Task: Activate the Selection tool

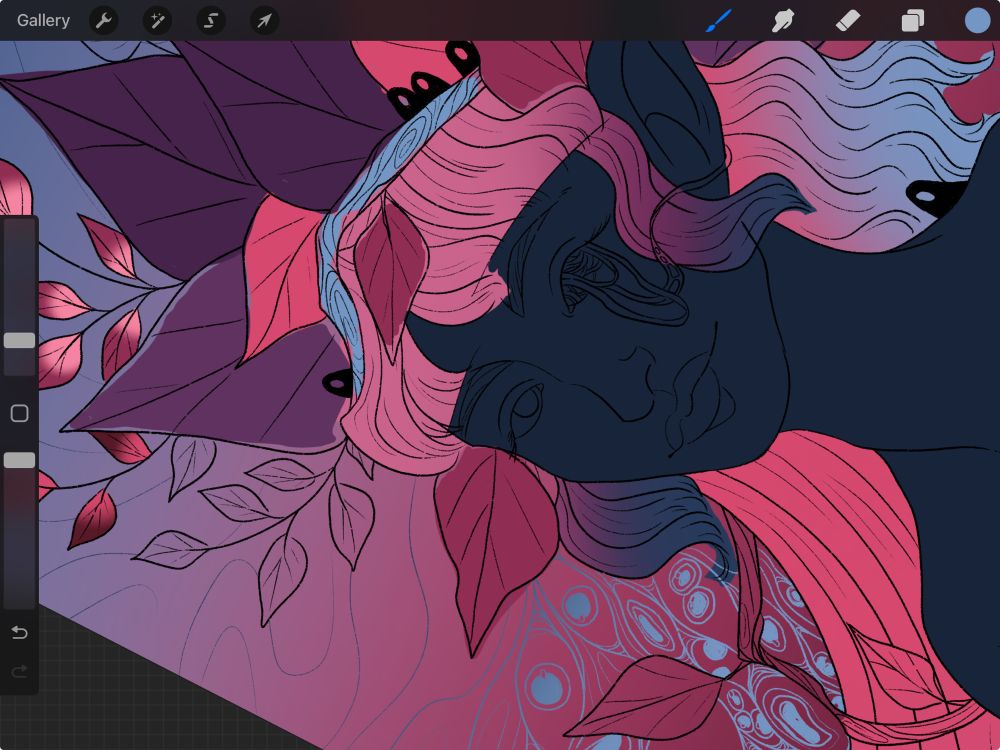Action: 210,21
